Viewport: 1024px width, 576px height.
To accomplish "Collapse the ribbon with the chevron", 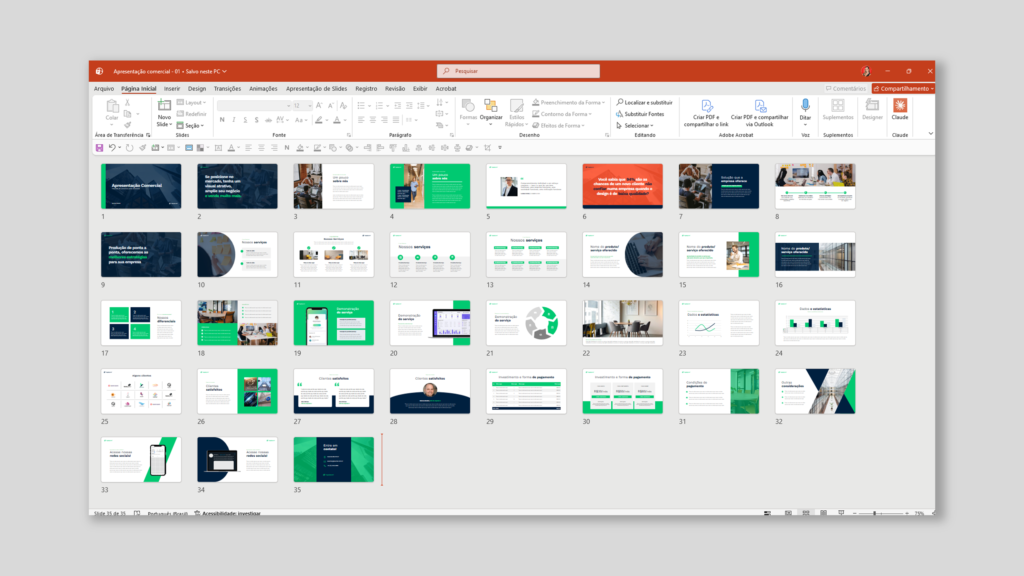I will pos(931,134).
